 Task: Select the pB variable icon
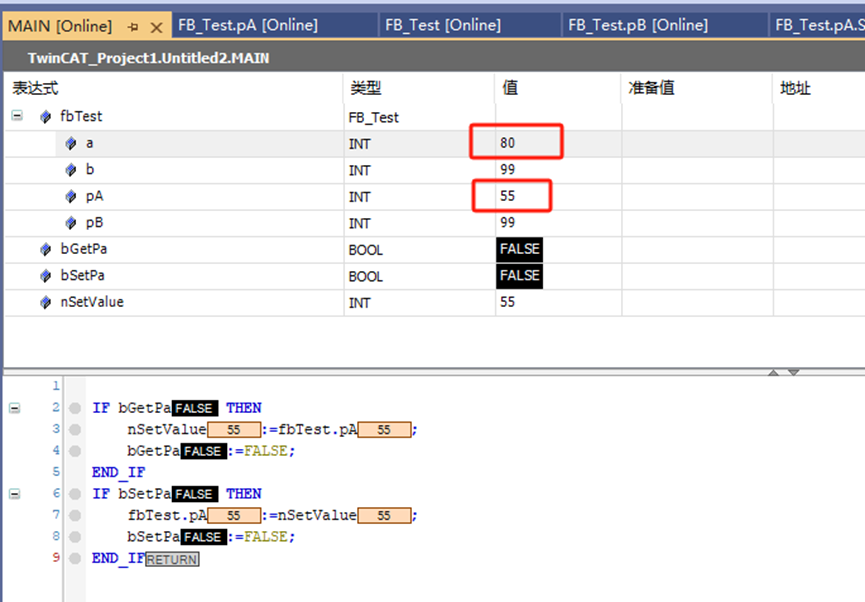71,223
